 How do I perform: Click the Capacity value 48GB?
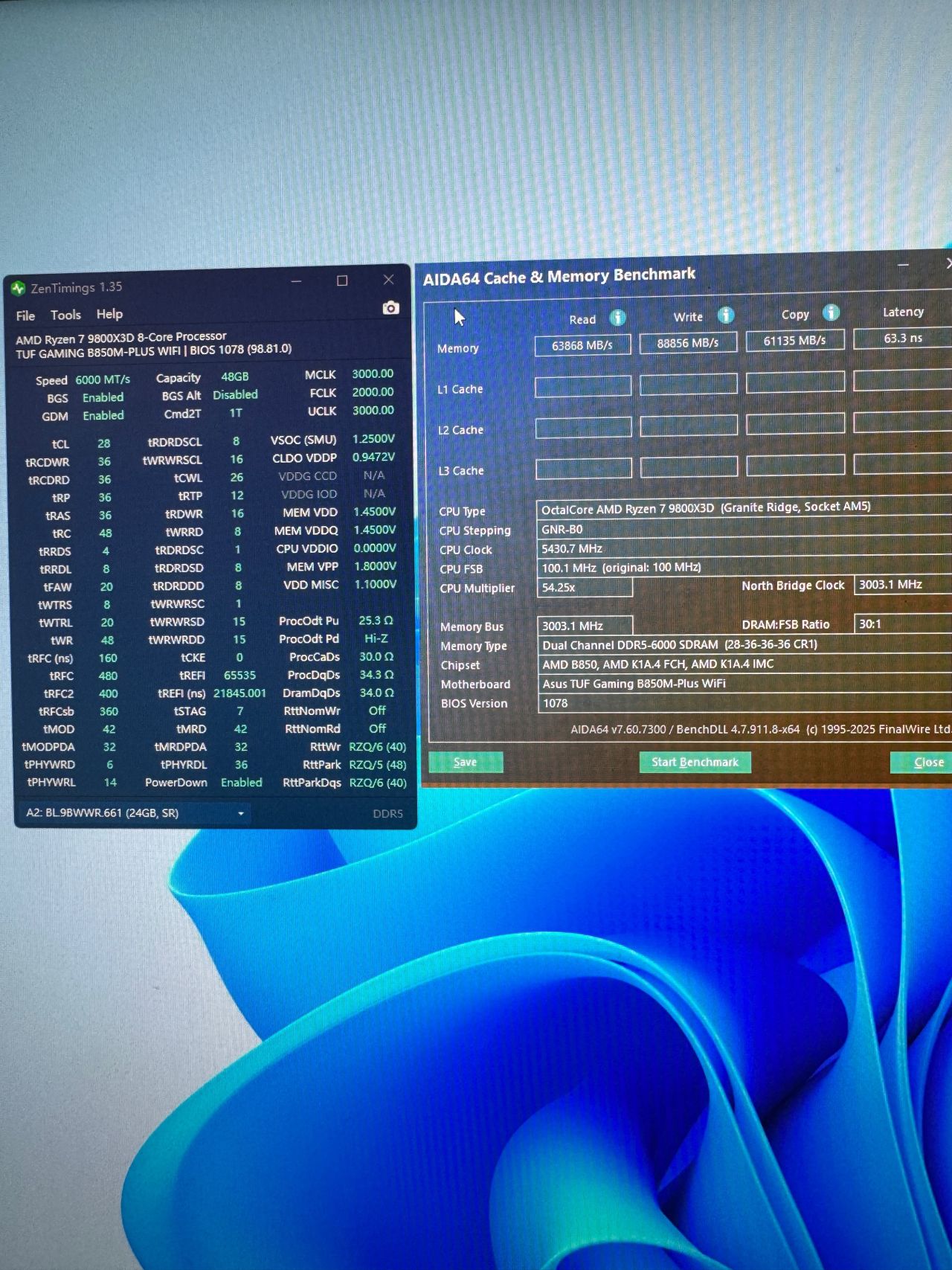[235, 377]
